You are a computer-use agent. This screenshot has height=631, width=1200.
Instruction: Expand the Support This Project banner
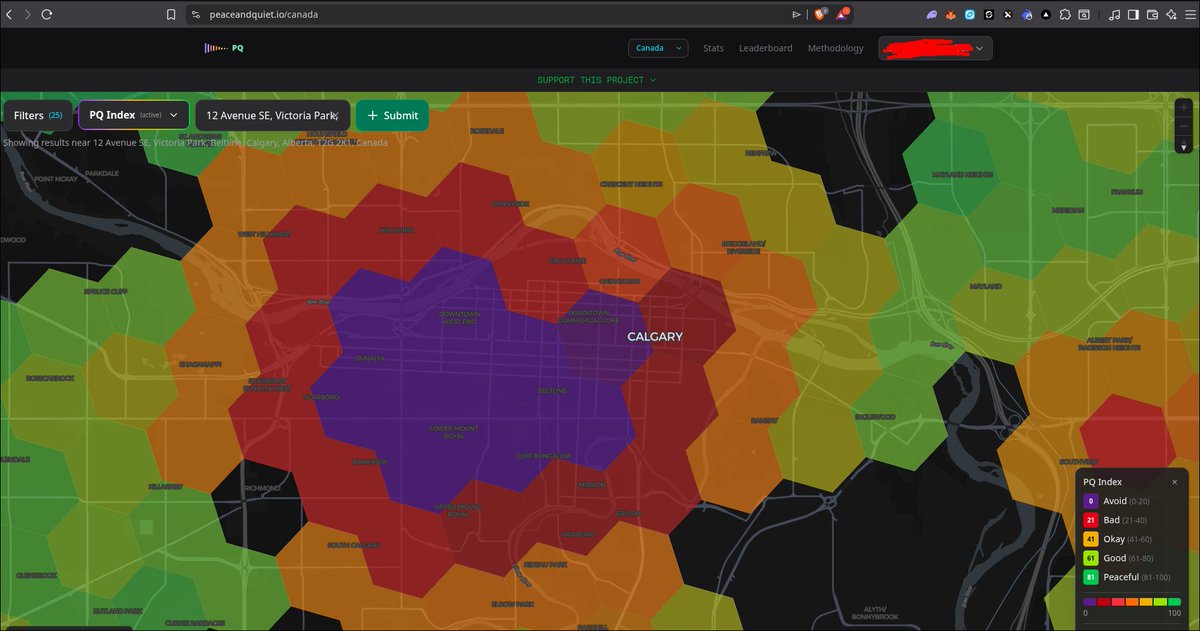point(596,80)
